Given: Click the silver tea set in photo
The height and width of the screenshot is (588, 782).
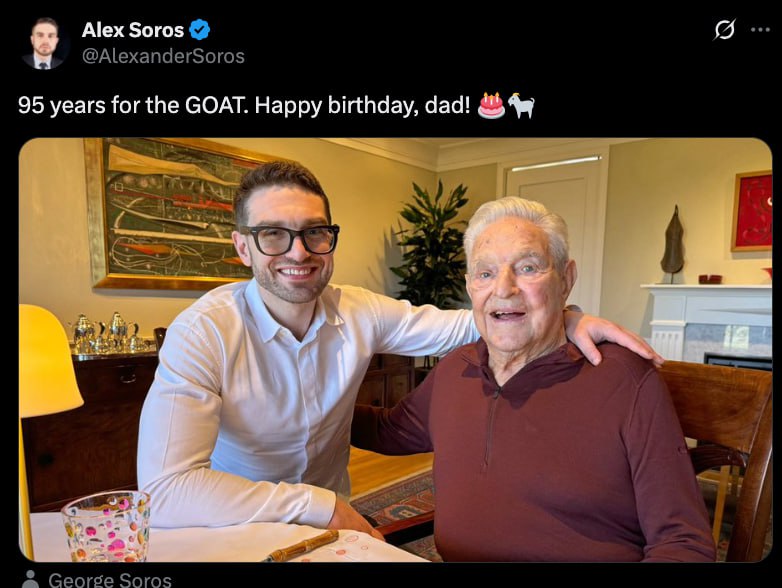Looking at the screenshot, I should [108, 333].
